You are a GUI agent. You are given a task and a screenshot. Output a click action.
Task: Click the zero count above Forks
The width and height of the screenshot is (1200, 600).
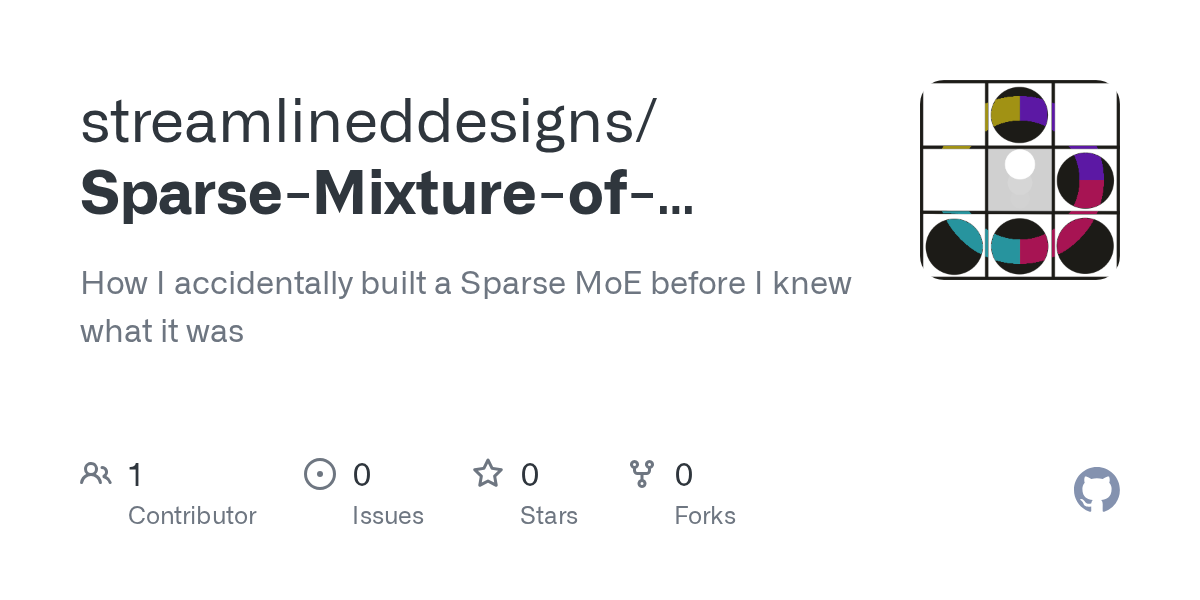(x=684, y=474)
